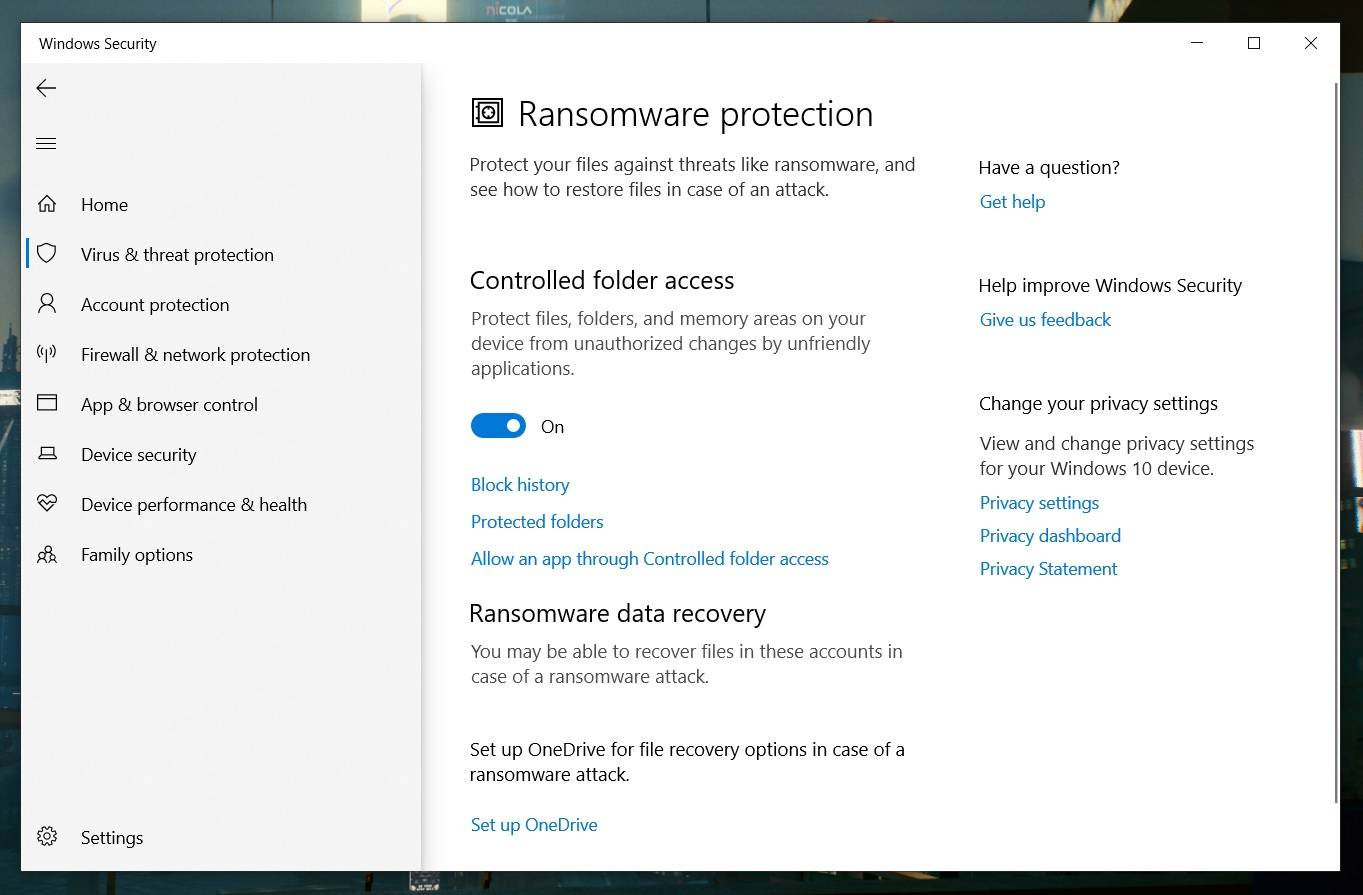Click the Home house icon
Screen dimensions: 1363x895
coord(47,204)
